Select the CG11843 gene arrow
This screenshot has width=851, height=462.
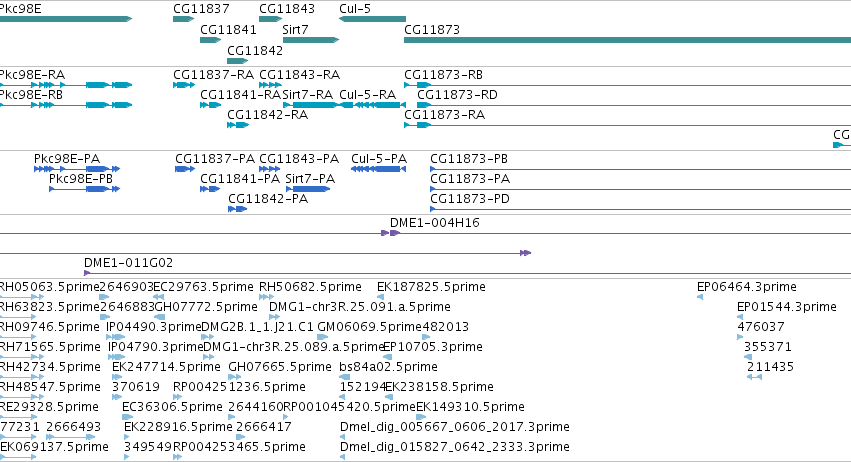tap(270, 19)
